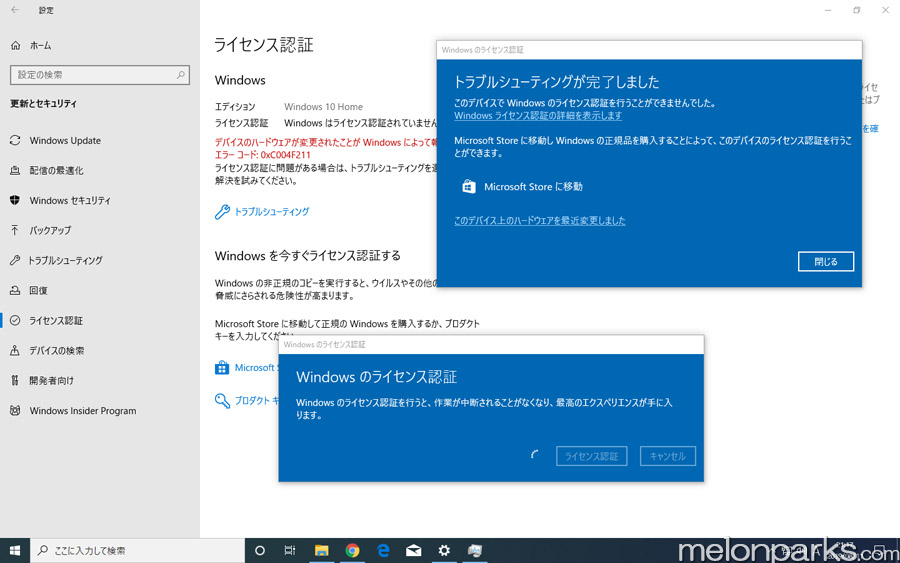Click the Settings gear on the taskbar
900x563 pixels.
click(x=444, y=550)
